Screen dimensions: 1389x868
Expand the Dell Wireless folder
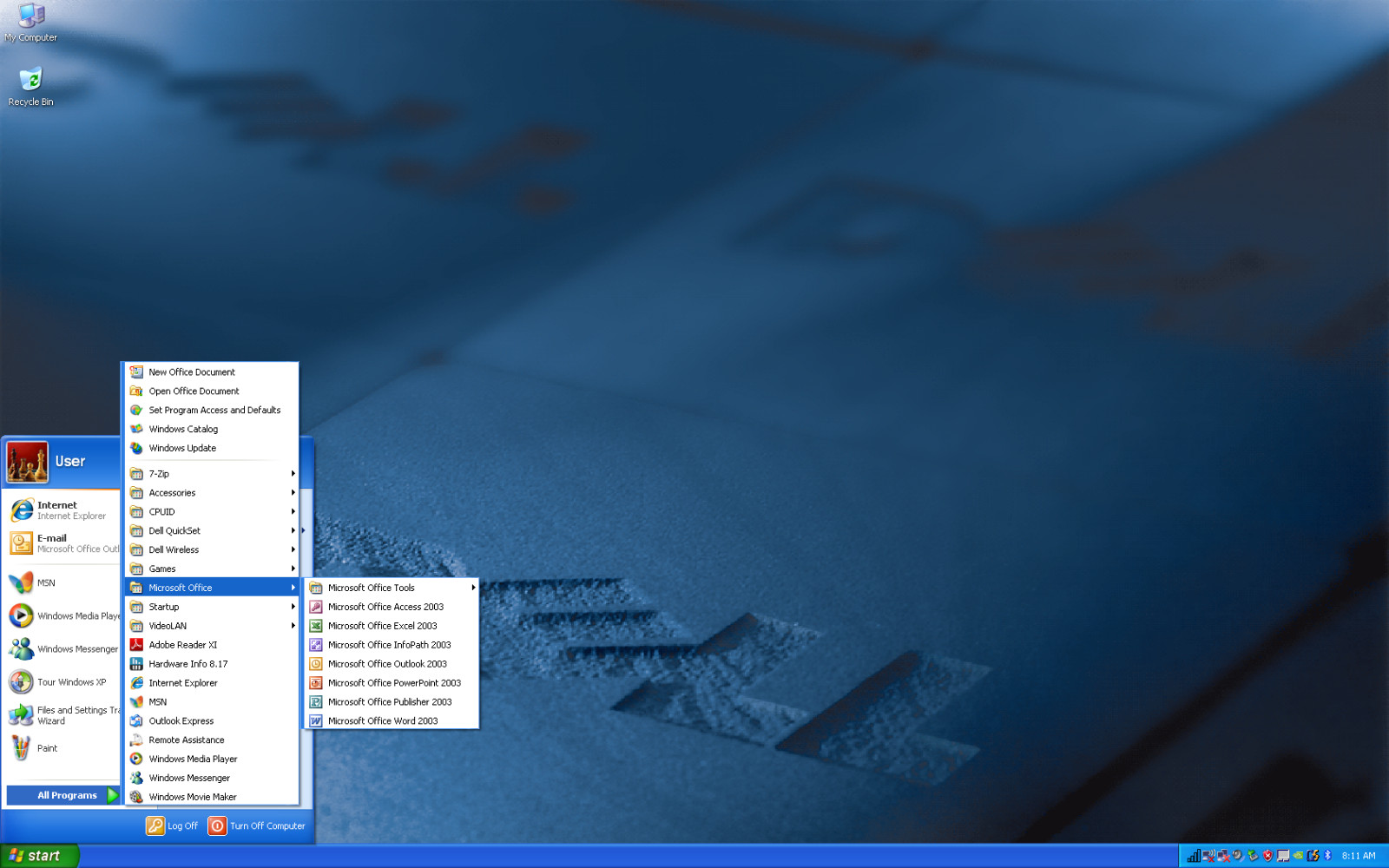click(212, 550)
